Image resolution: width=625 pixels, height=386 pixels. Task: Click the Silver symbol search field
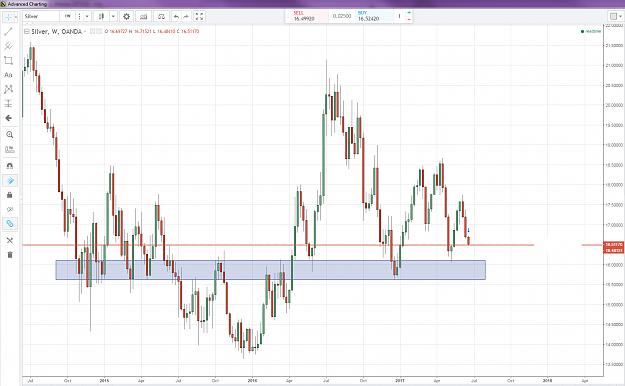[41, 16]
